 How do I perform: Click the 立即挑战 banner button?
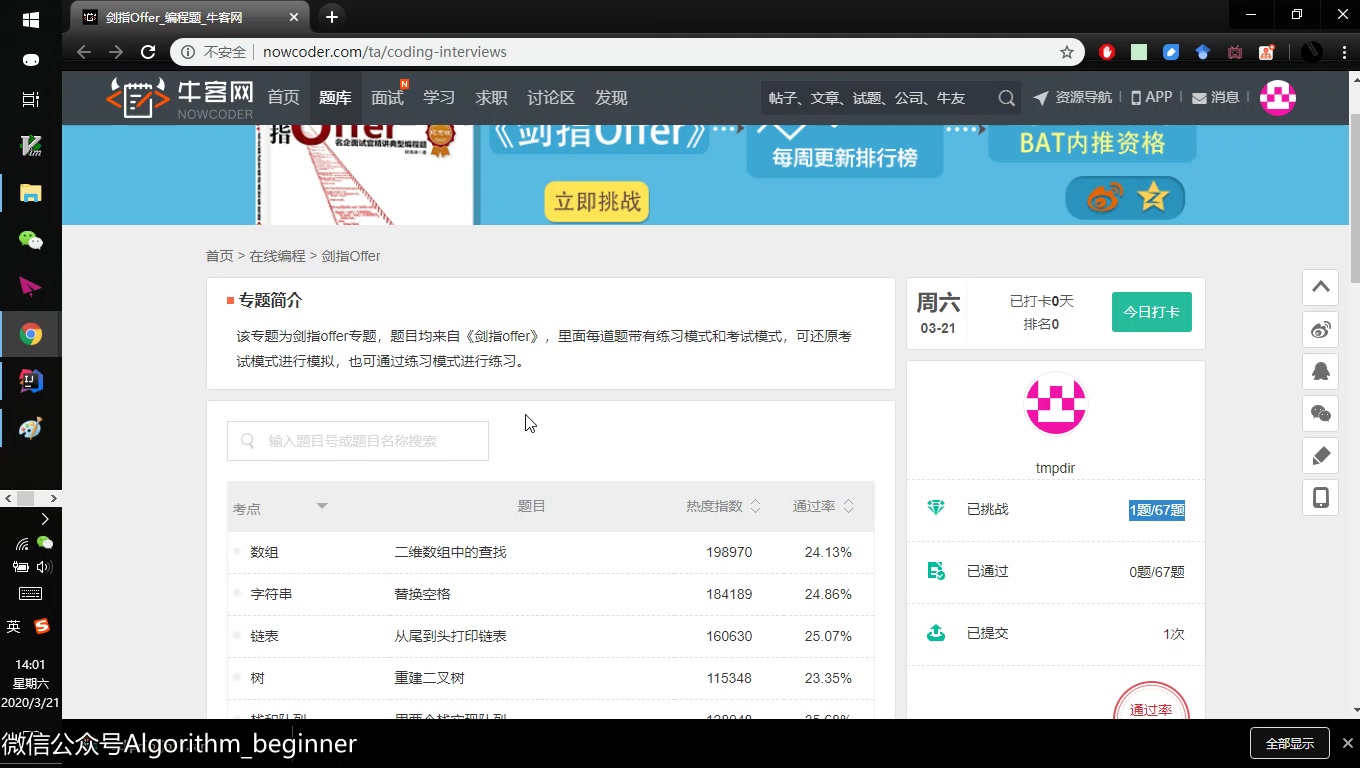[x=597, y=201]
